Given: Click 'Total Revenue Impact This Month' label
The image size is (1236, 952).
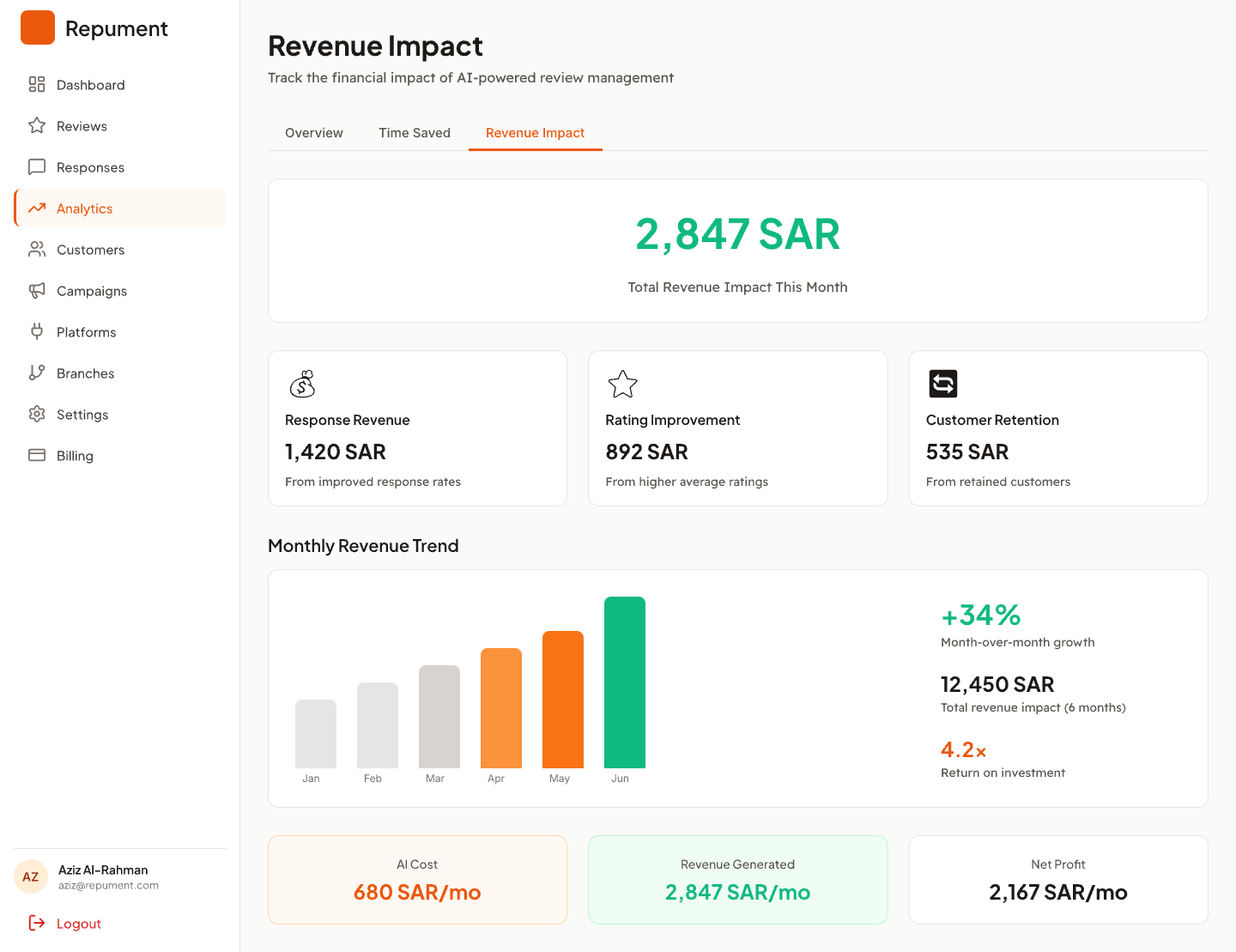Looking at the screenshot, I should point(738,288).
